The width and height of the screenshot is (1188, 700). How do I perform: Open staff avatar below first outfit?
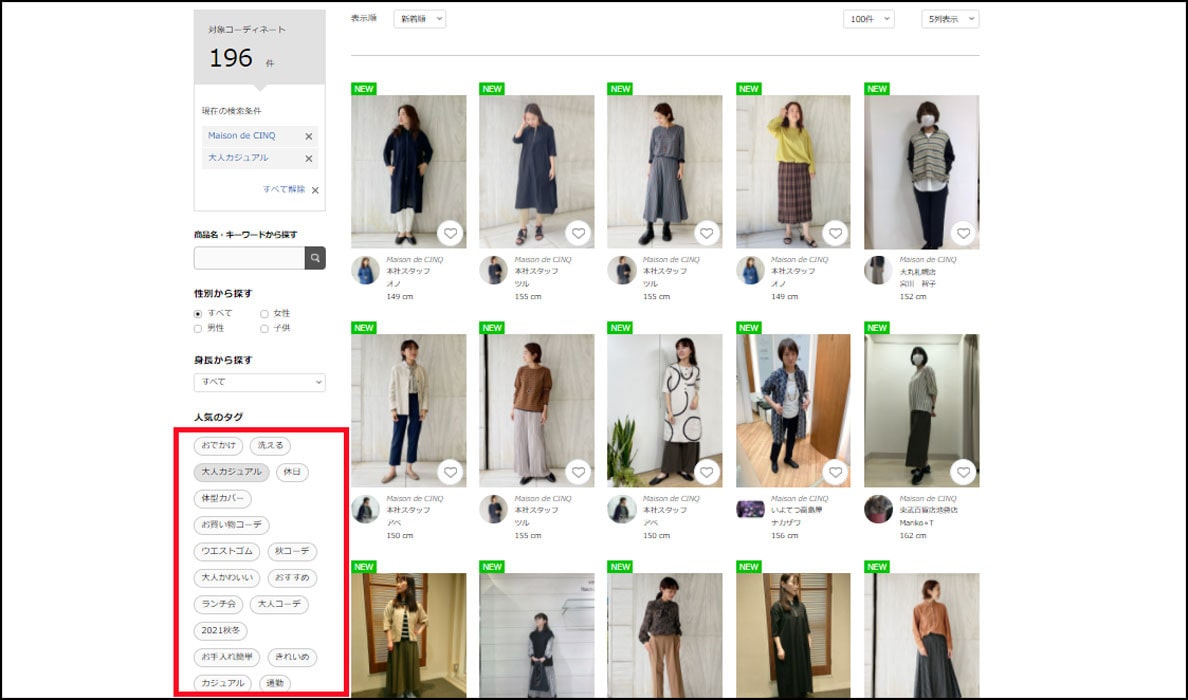click(x=365, y=271)
